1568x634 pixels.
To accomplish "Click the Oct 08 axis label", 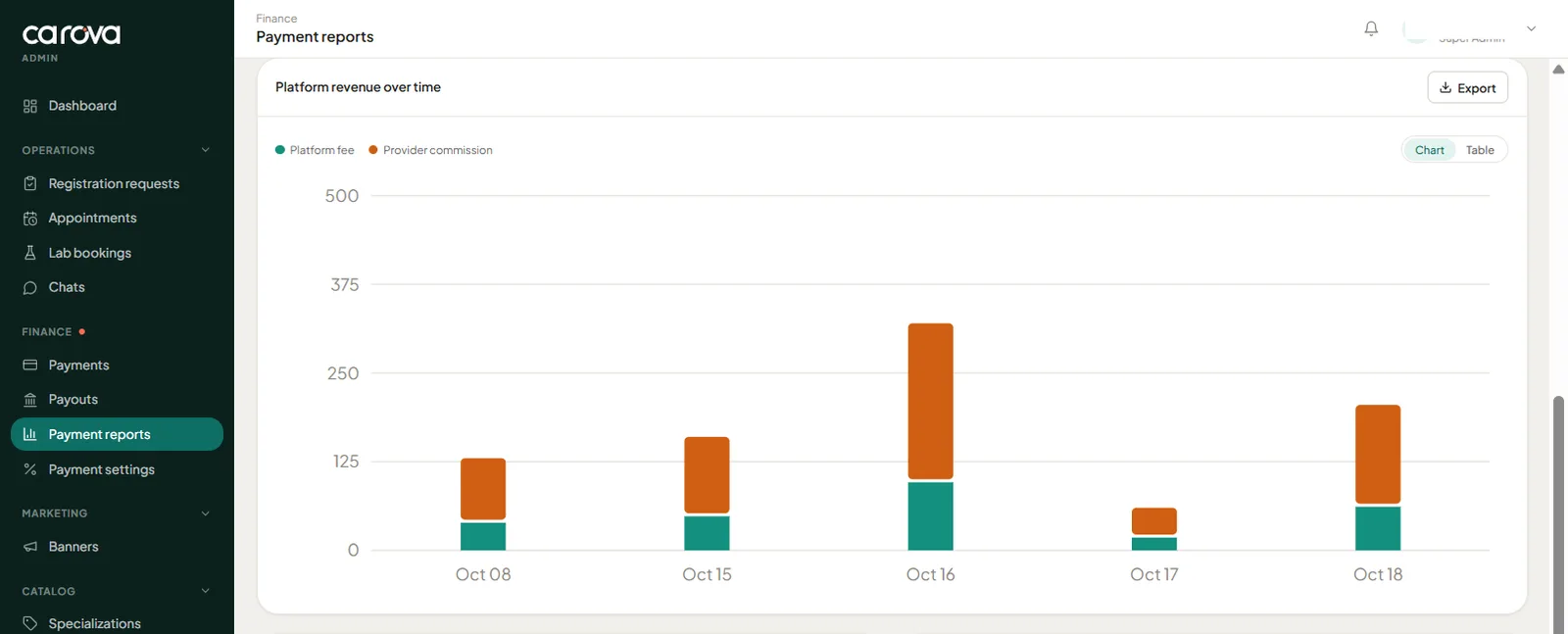I will click(483, 574).
